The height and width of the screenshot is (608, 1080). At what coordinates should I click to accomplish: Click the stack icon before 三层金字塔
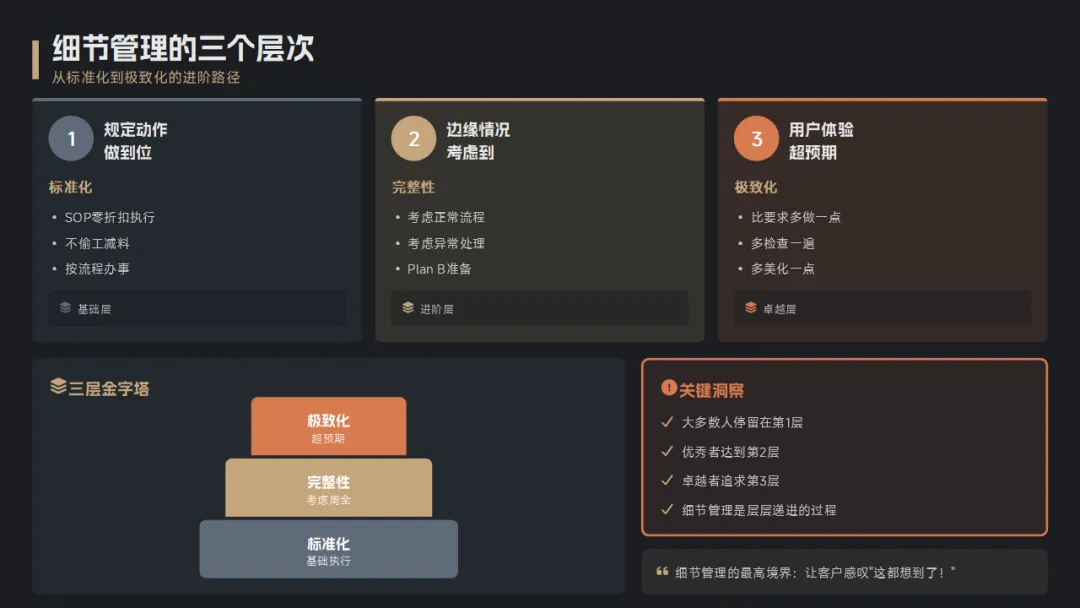point(58,387)
